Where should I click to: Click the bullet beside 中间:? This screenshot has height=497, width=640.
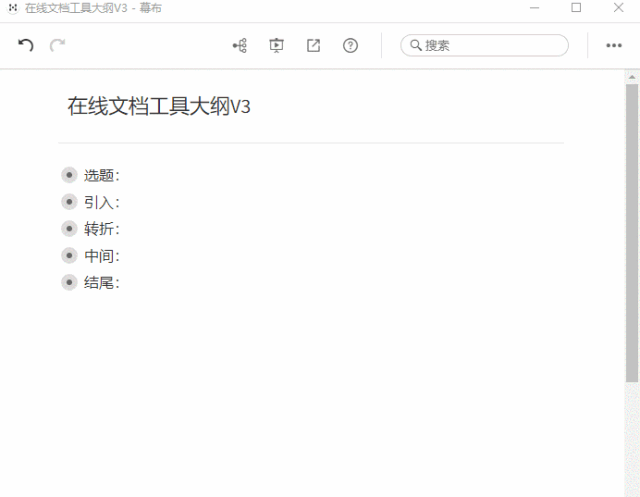pos(69,255)
